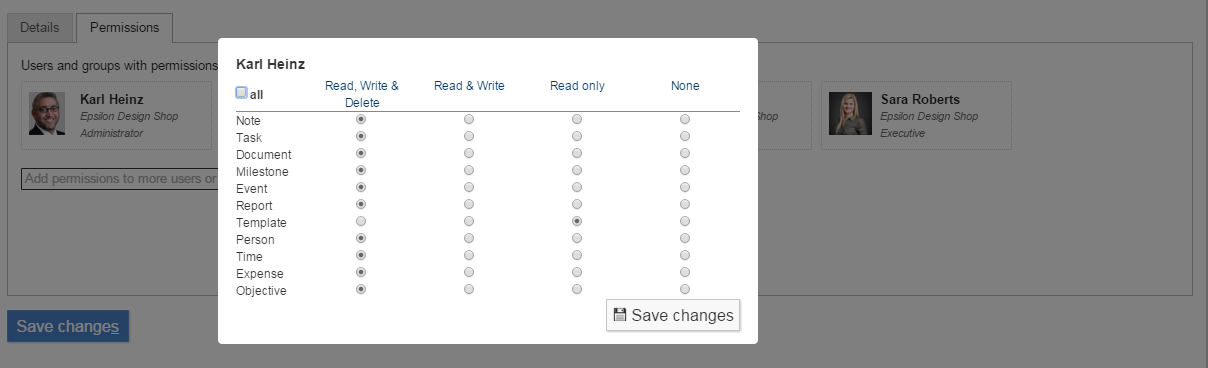Set Milestone permission to Read & Write

click(469, 170)
